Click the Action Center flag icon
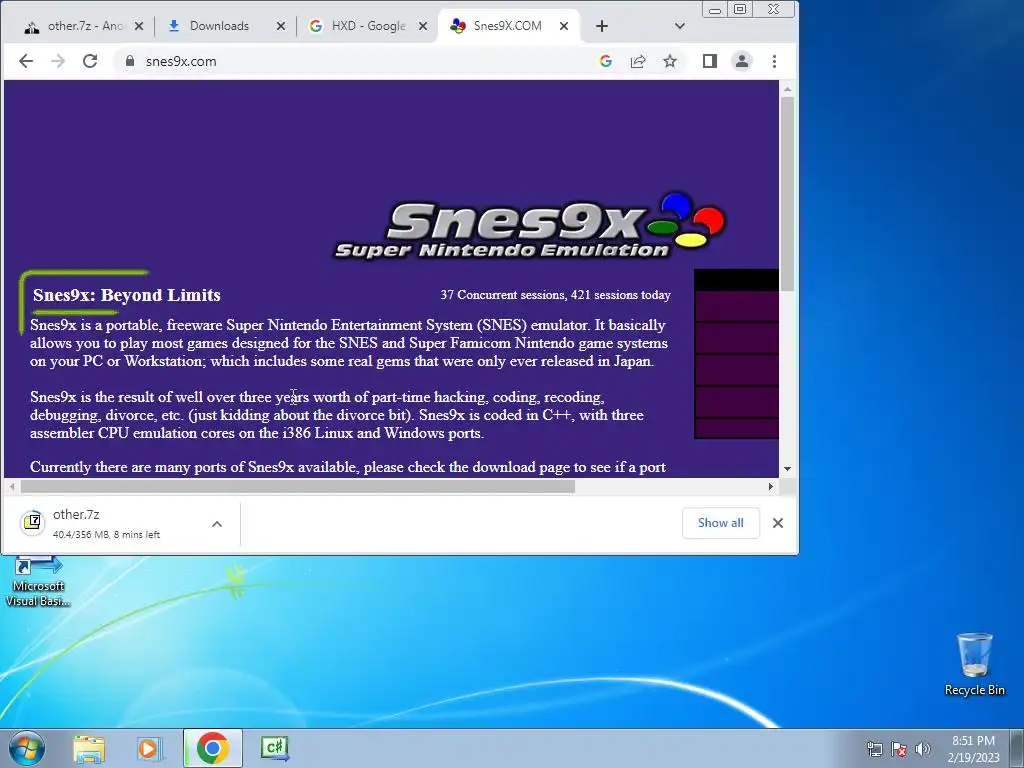This screenshot has height=768, width=1024. 899,749
